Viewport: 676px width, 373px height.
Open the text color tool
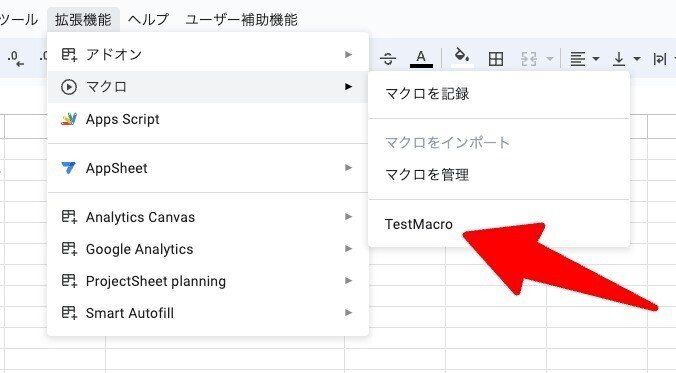click(421, 58)
